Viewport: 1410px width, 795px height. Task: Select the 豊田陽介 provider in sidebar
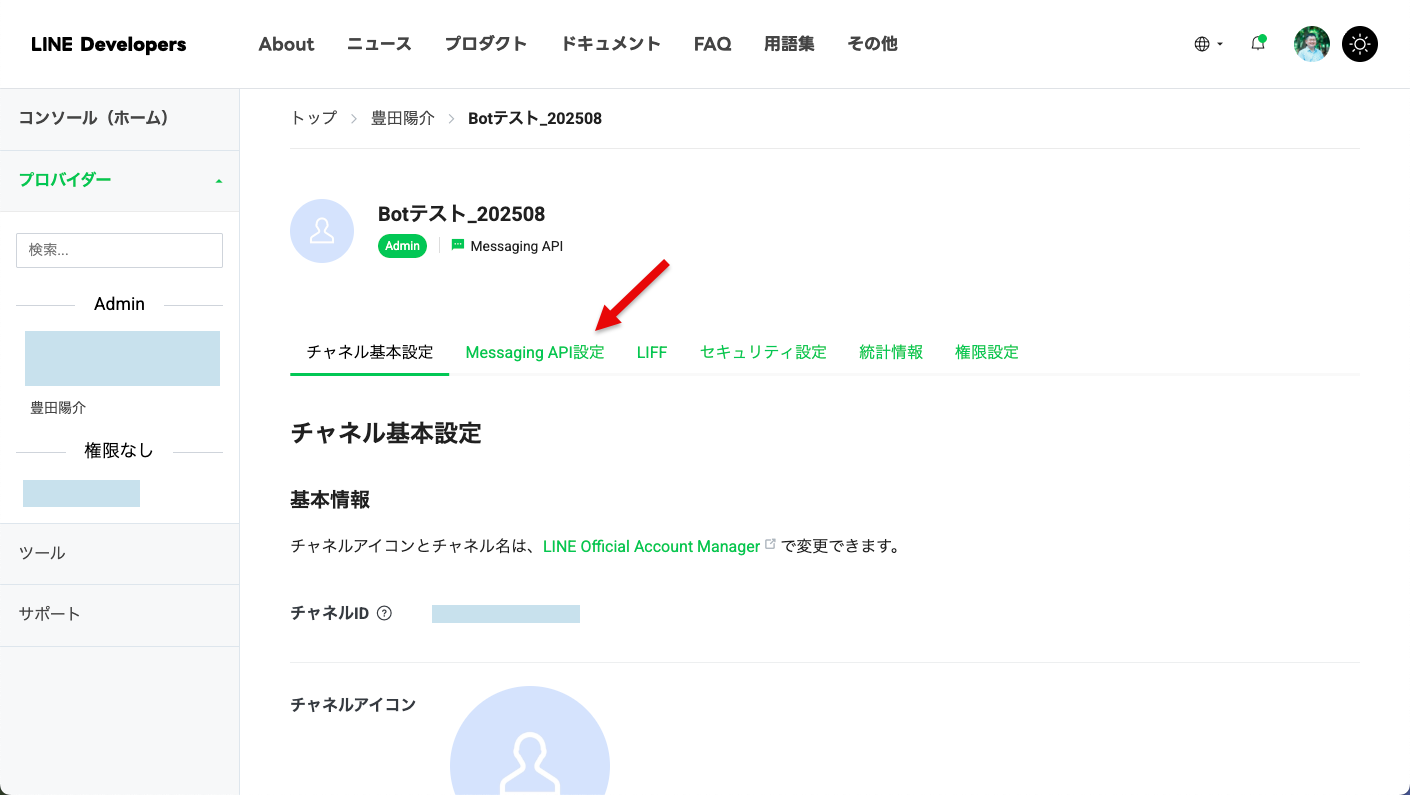(x=59, y=408)
